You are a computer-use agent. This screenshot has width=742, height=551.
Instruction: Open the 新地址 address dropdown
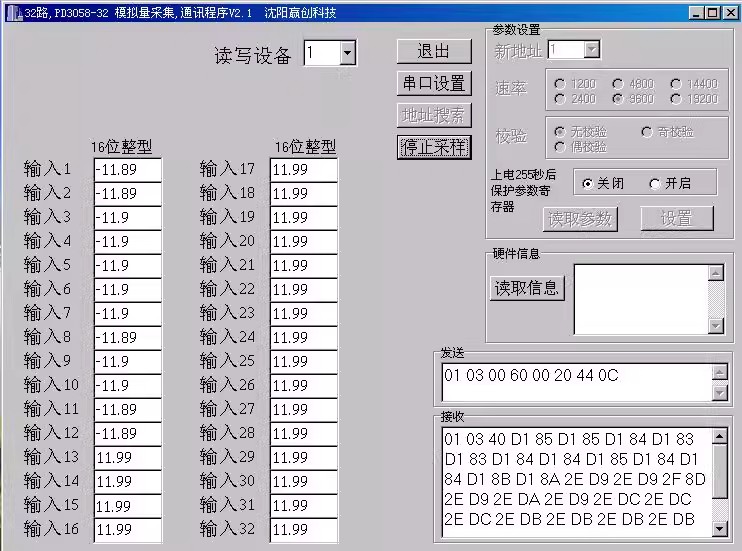592,49
